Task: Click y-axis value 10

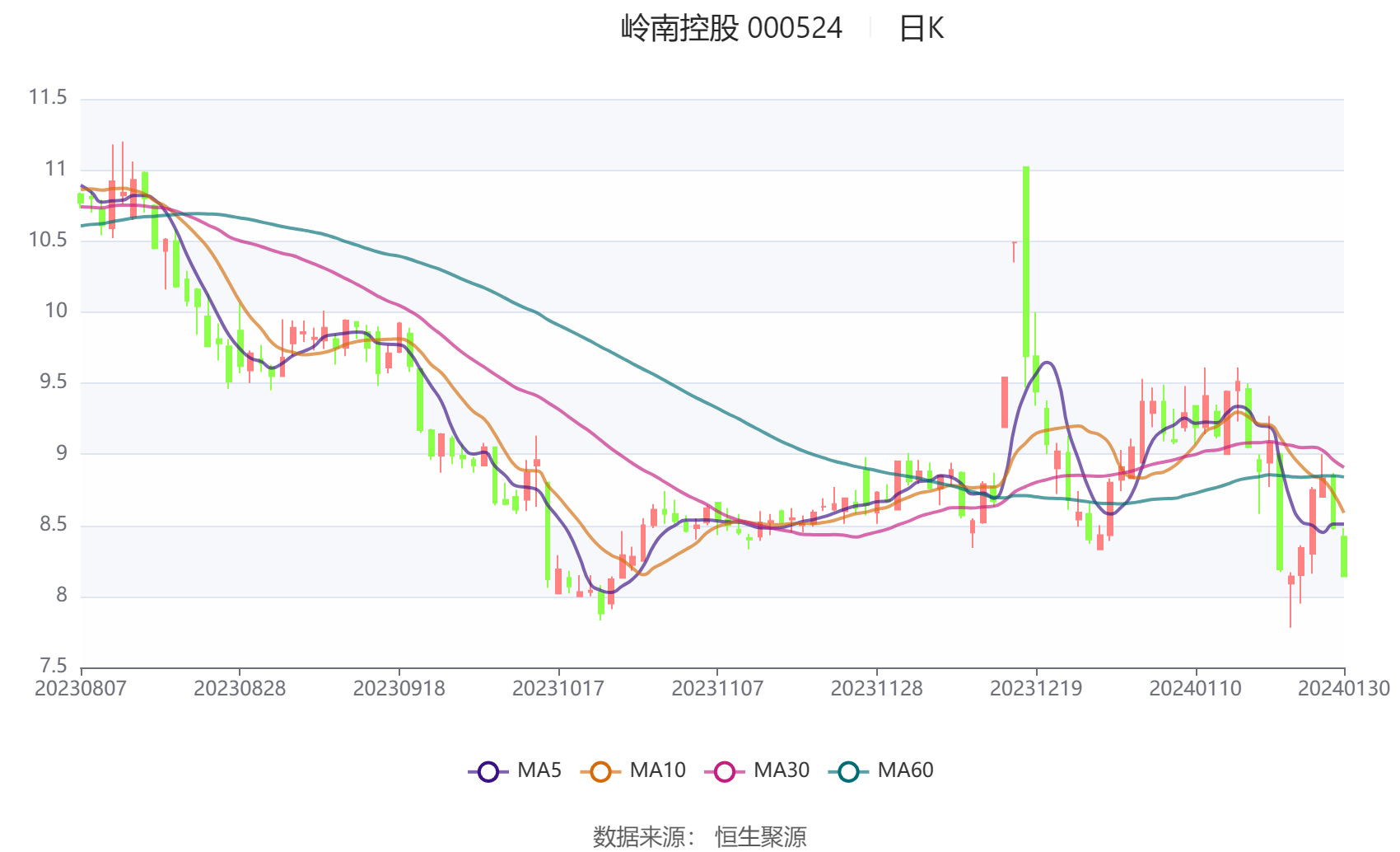Action: [x=55, y=311]
